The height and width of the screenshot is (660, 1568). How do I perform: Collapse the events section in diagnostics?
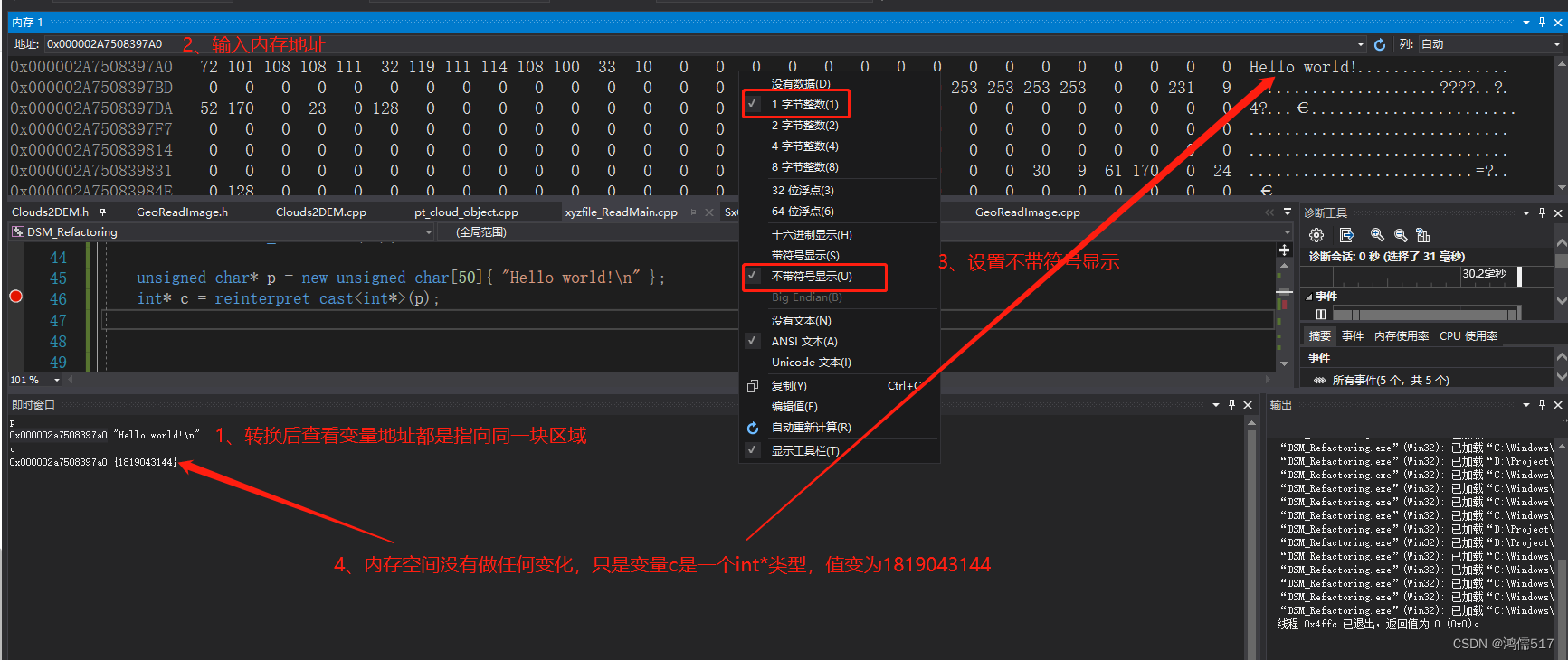tap(1309, 297)
